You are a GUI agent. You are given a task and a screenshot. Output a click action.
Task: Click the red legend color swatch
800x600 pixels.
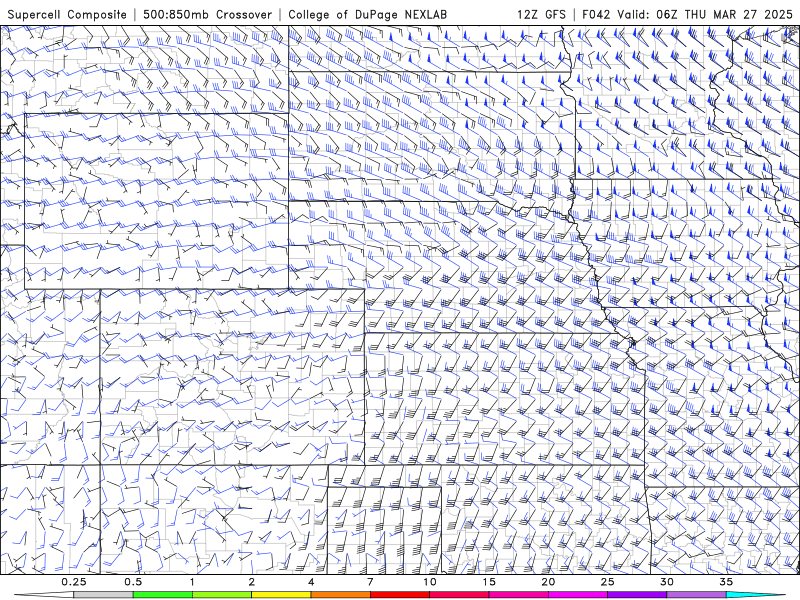(x=399, y=595)
